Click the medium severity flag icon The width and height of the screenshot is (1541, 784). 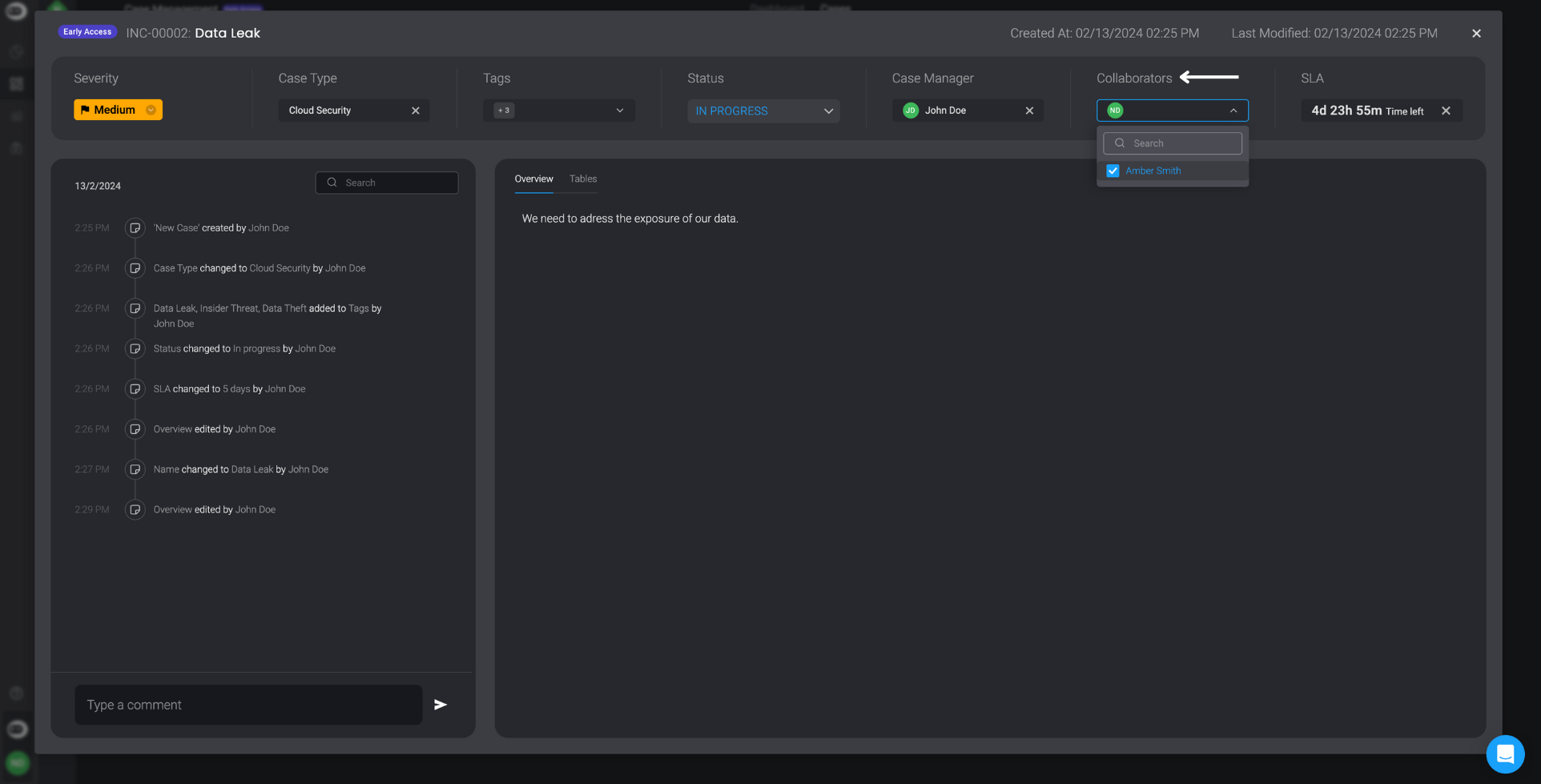tap(85, 110)
